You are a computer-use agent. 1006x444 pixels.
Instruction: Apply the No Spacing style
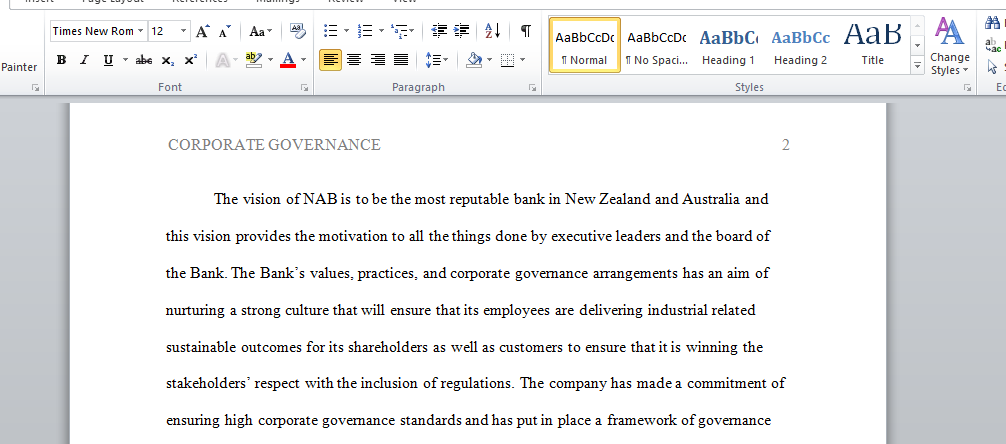tap(656, 45)
